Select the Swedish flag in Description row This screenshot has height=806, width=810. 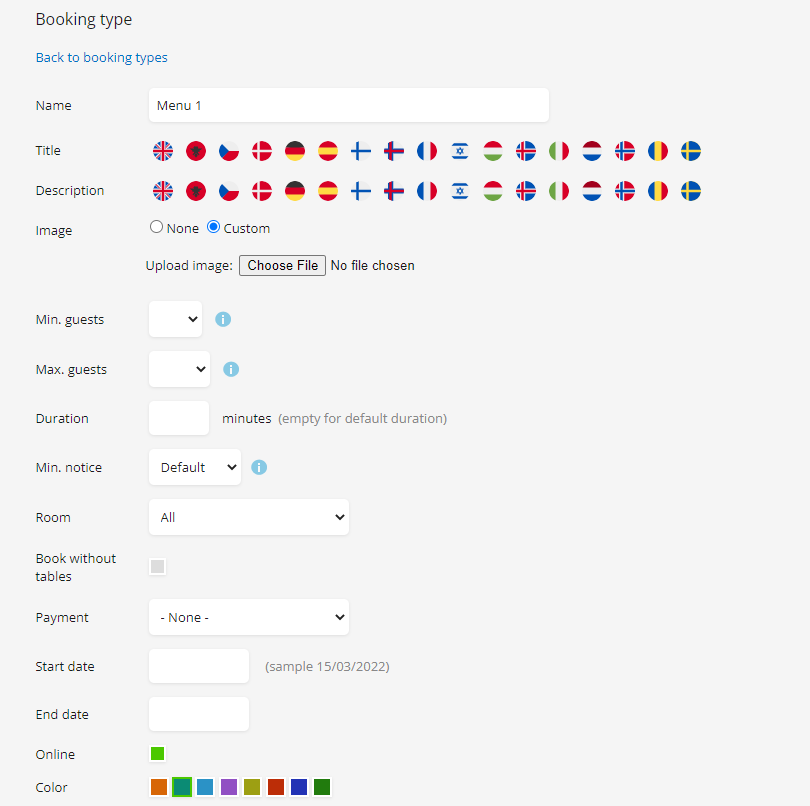pos(691,191)
